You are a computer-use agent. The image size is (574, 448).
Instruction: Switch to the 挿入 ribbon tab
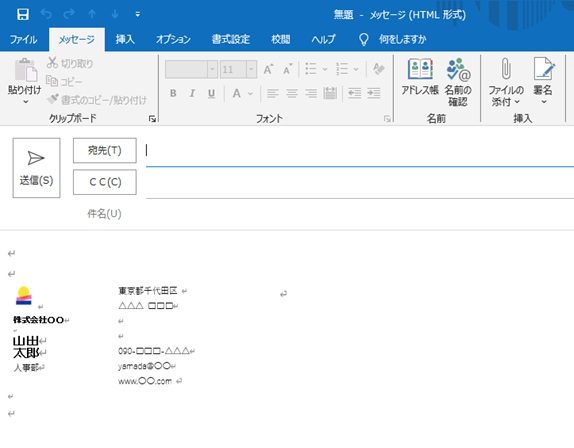(x=125, y=39)
